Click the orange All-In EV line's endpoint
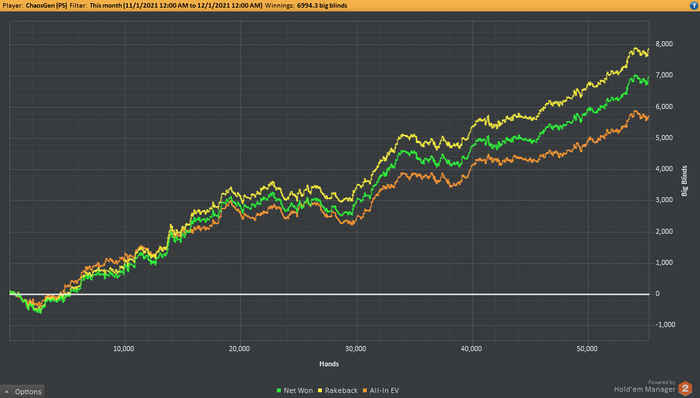Image resolution: width=700 pixels, height=398 pixels. tap(648, 116)
